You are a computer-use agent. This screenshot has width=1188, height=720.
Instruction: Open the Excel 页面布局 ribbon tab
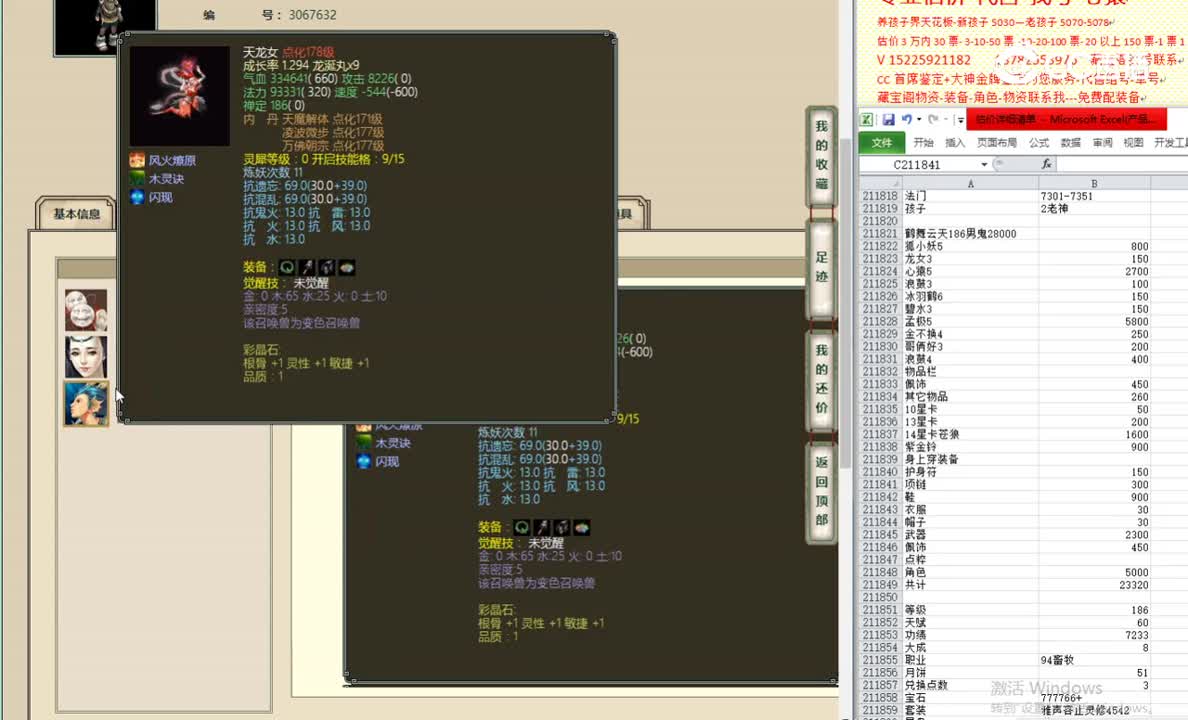click(x=996, y=142)
